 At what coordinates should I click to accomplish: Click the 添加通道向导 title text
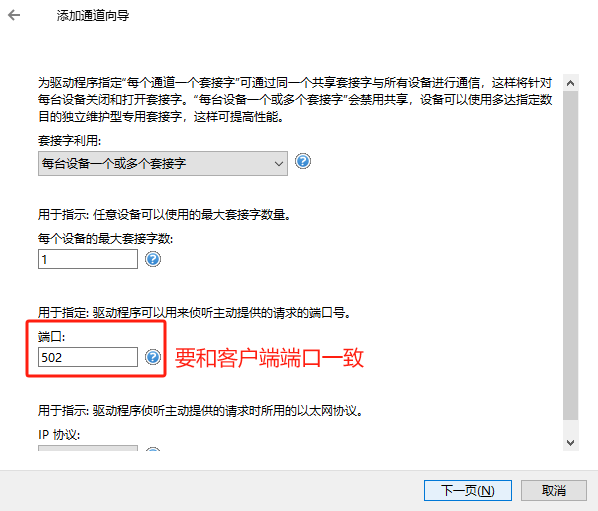pos(93,16)
